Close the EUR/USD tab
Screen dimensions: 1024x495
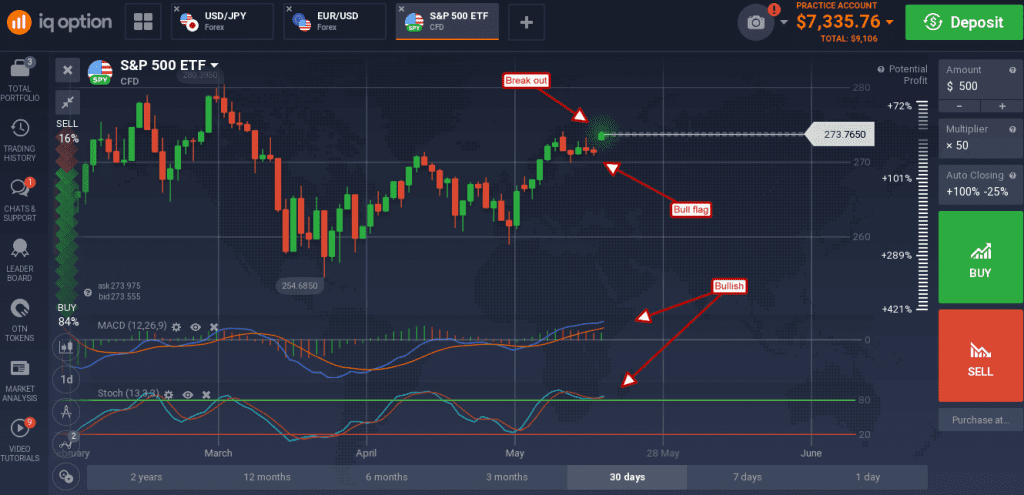(x=289, y=9)
